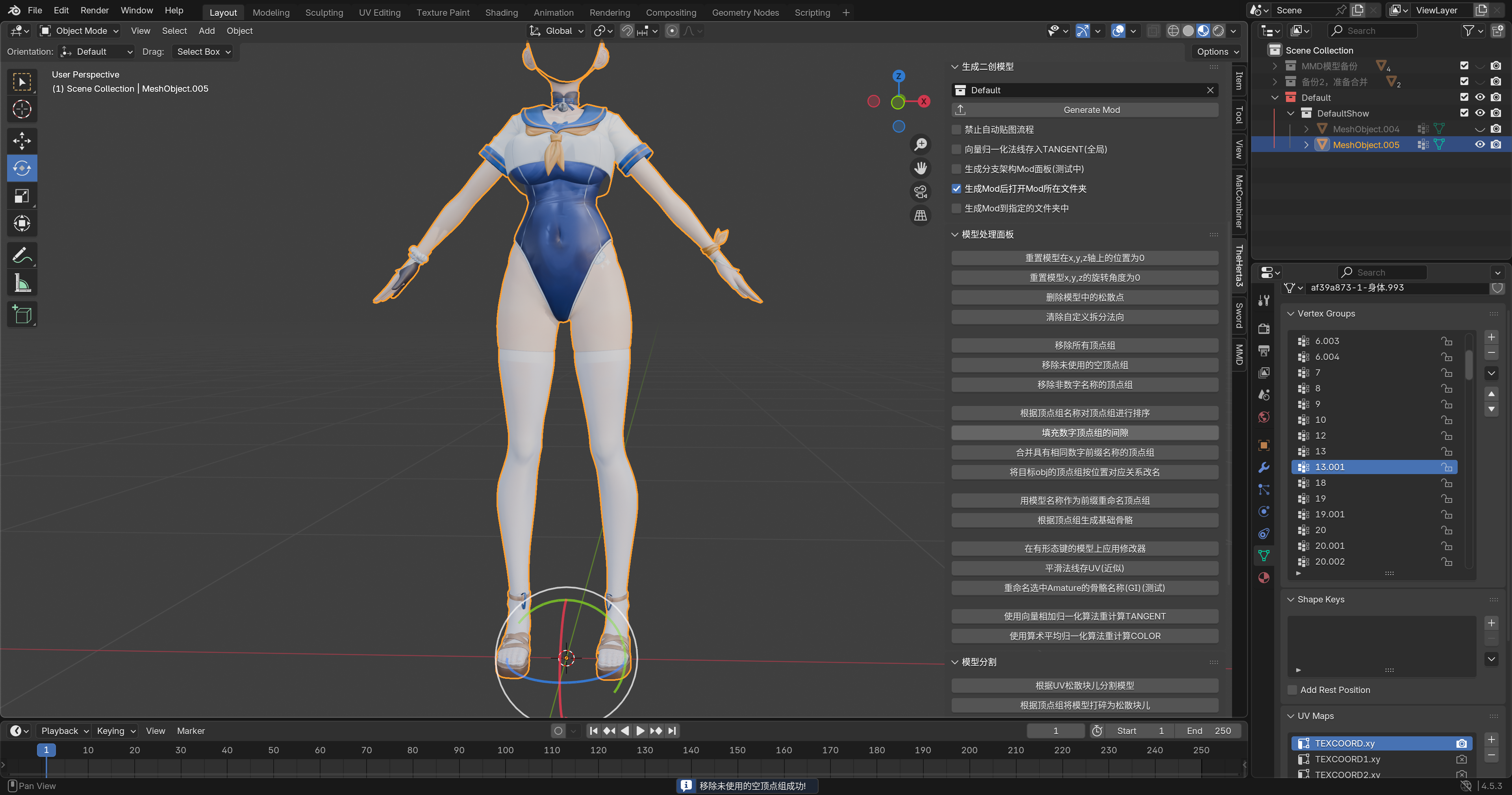Click the Add Cube tool icon
The image size is (1512, 795).
pyautogui.click(x=22, y=315)
